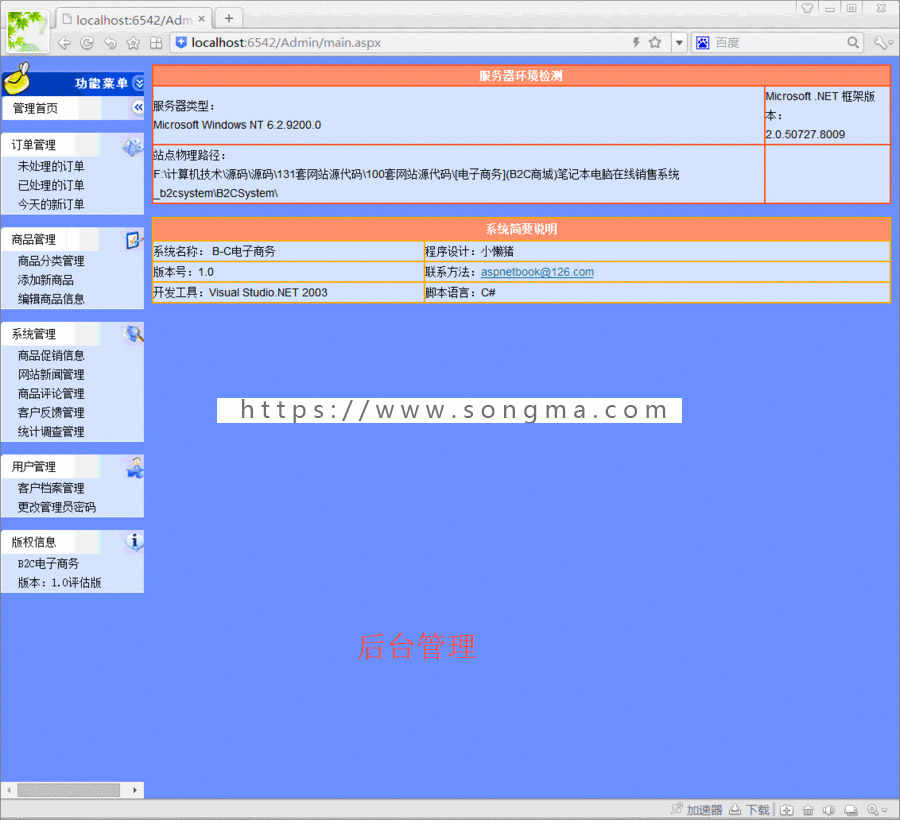Open the browser tools wrench icon
The image size is (900, 820).
881,42
